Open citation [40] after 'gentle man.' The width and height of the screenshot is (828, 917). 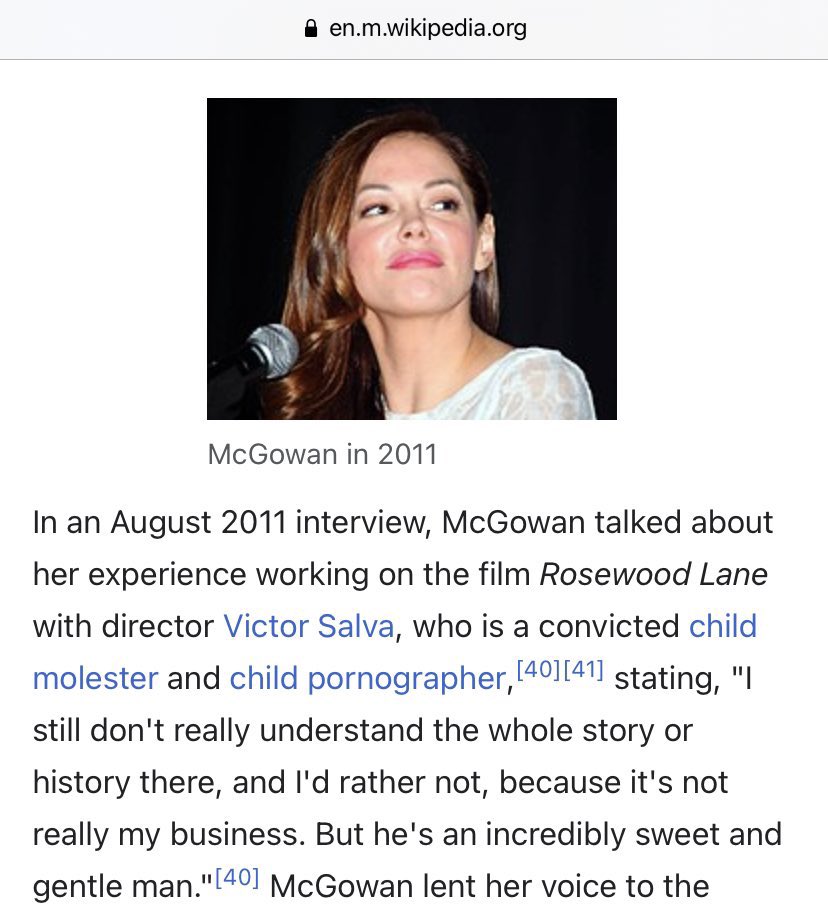click(237, 877)
